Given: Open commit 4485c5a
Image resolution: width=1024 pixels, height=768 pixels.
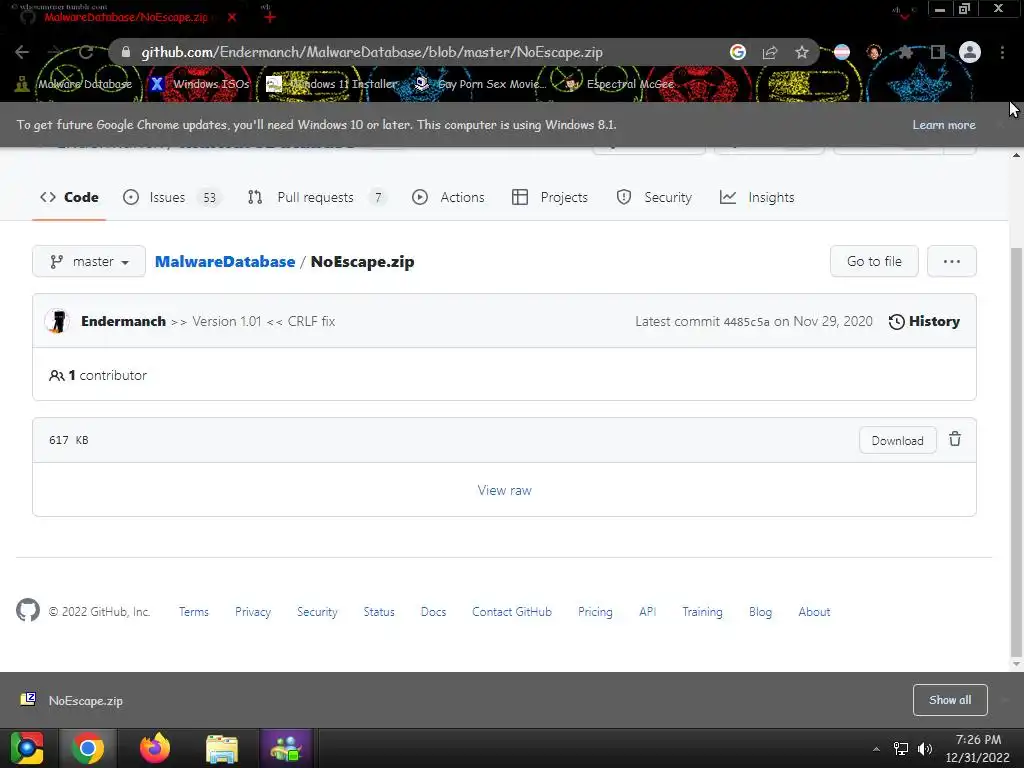Looking at the screenshot, I should point(746,322).
